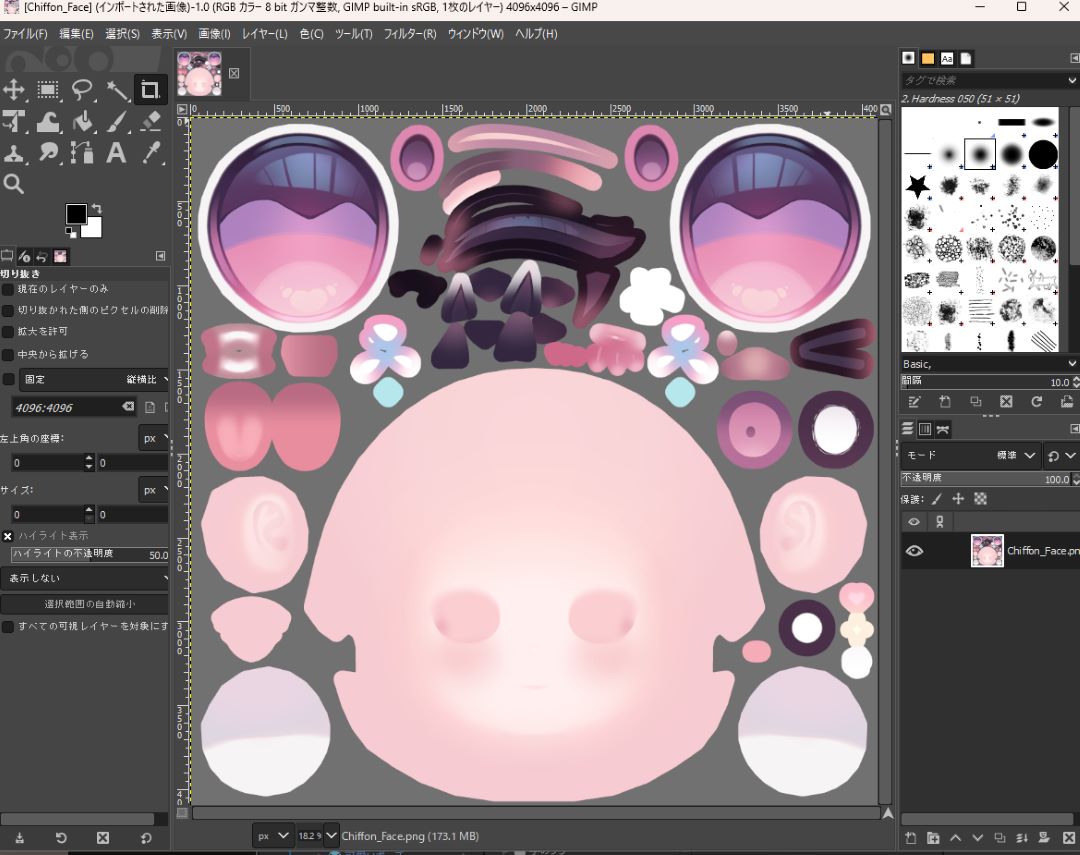The image size is (1080, 855).
Task: Toggle 現在のレイヤーのみ checkbox
Action: [8, 289]
